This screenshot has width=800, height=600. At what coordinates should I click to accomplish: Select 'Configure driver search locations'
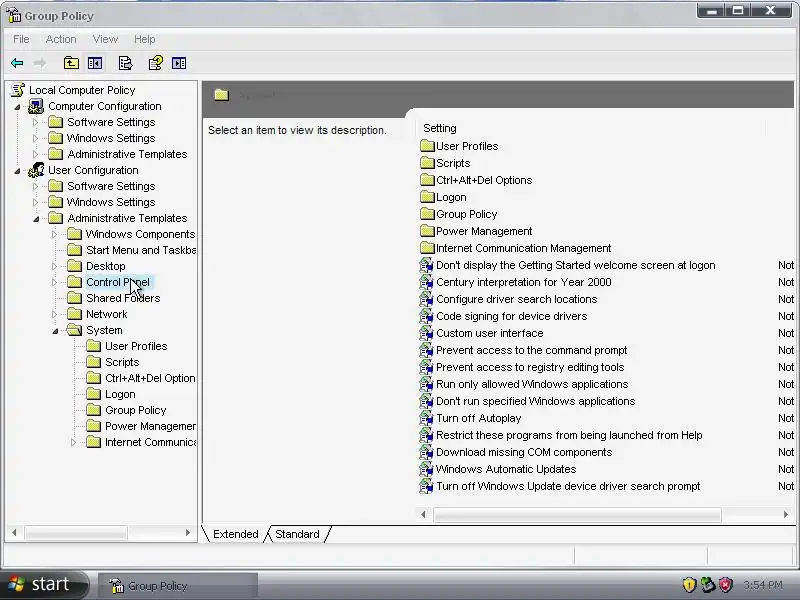point(516,299)
